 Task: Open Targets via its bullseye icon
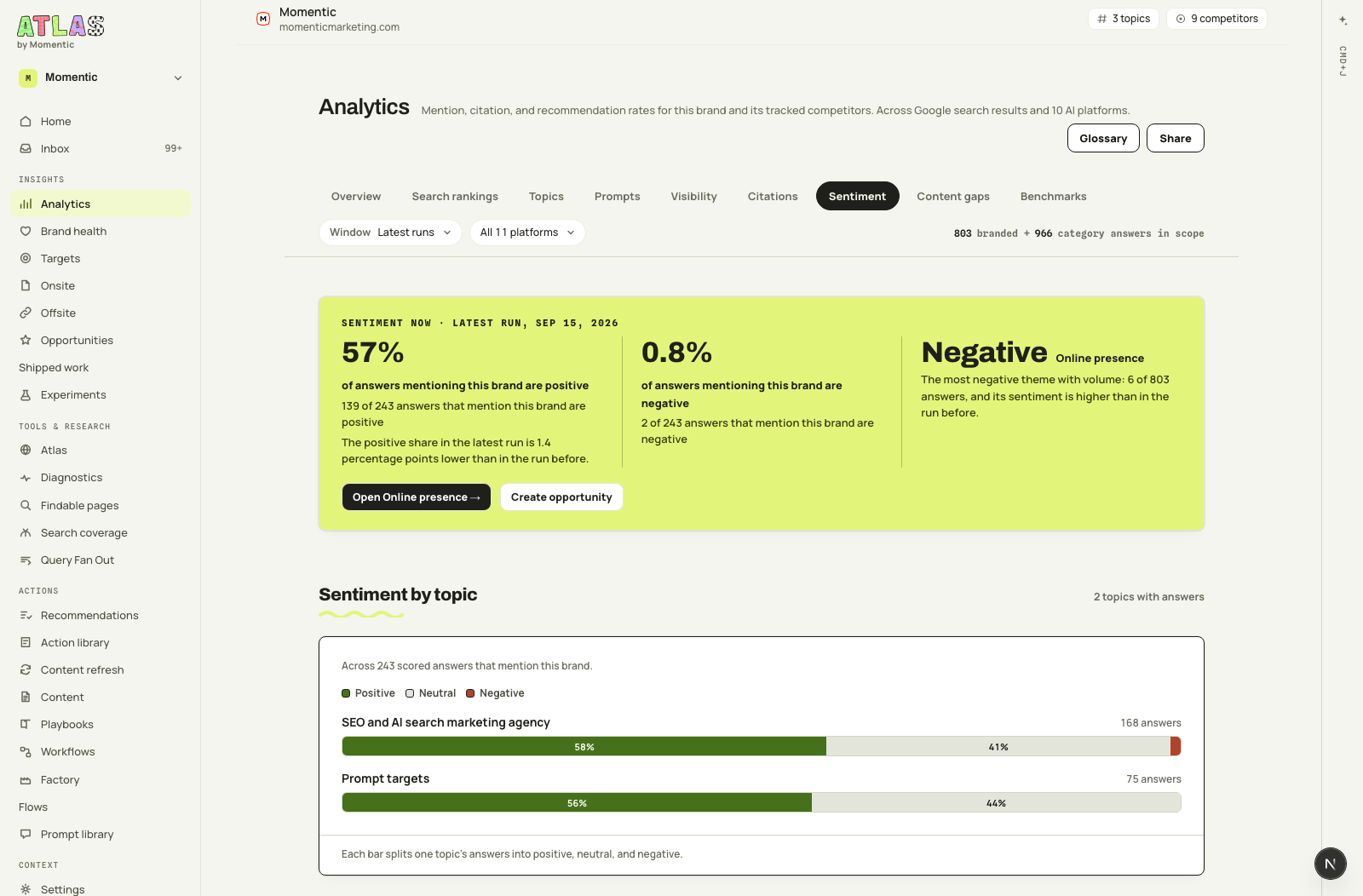click(x=26, y=259)
